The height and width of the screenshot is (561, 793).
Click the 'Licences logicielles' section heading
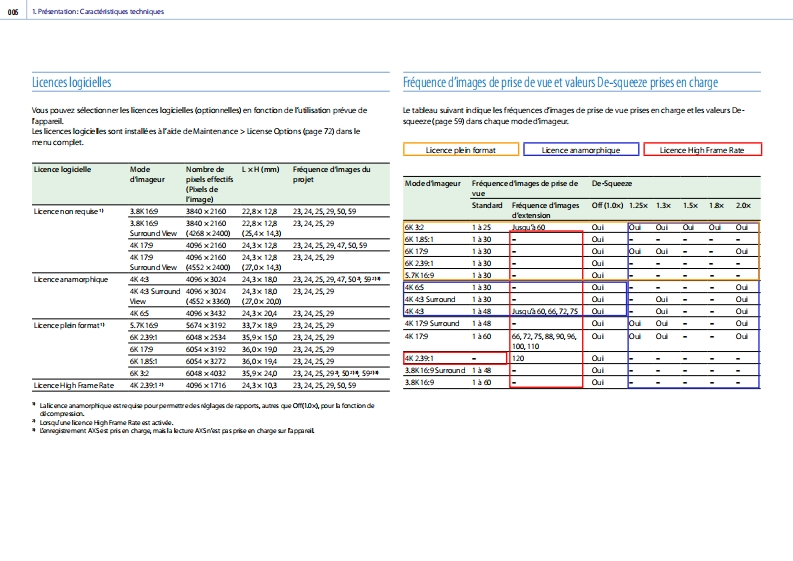click(x=71, y=82)
